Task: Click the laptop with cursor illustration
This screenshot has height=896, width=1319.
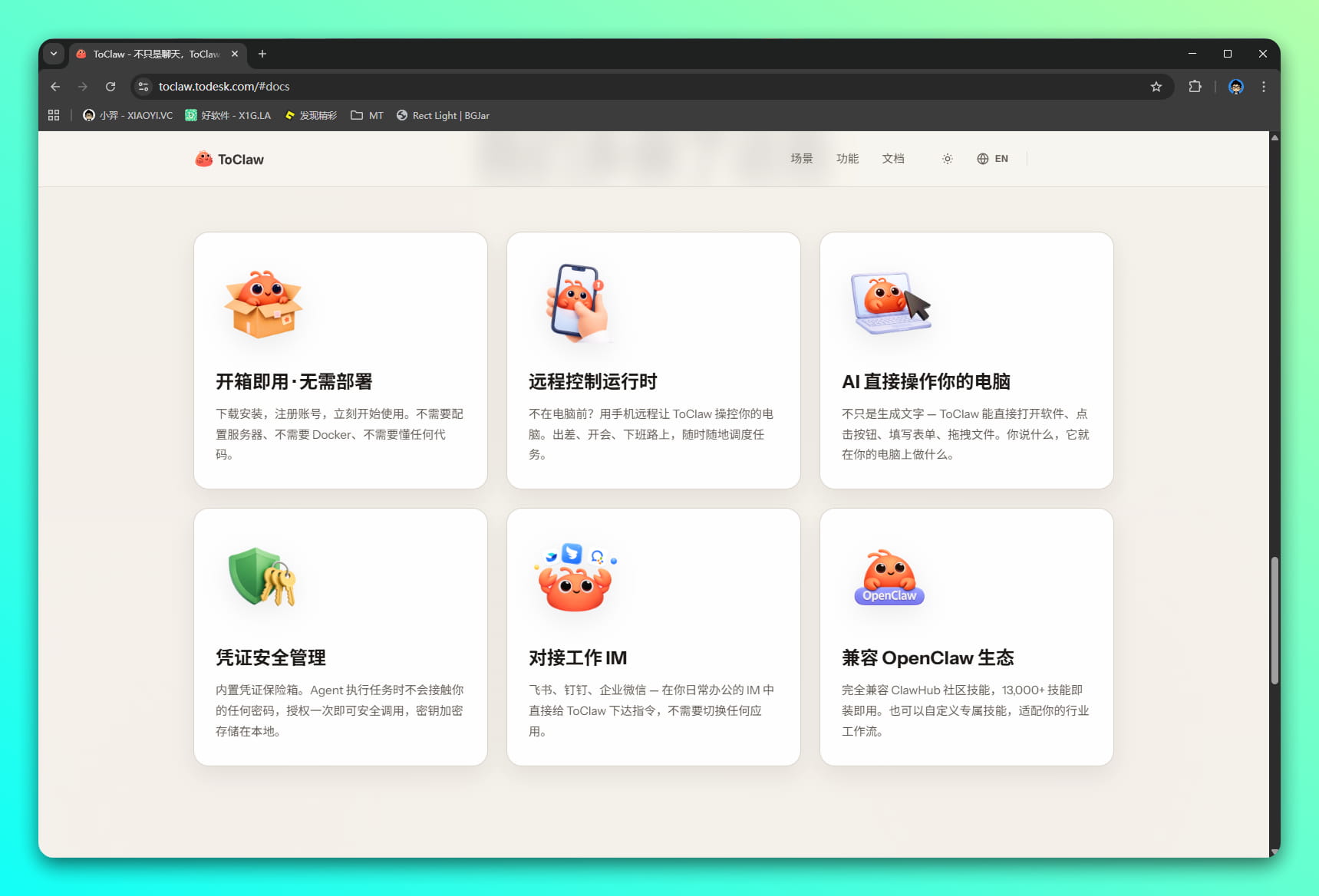Action: (x=890, y=303)
